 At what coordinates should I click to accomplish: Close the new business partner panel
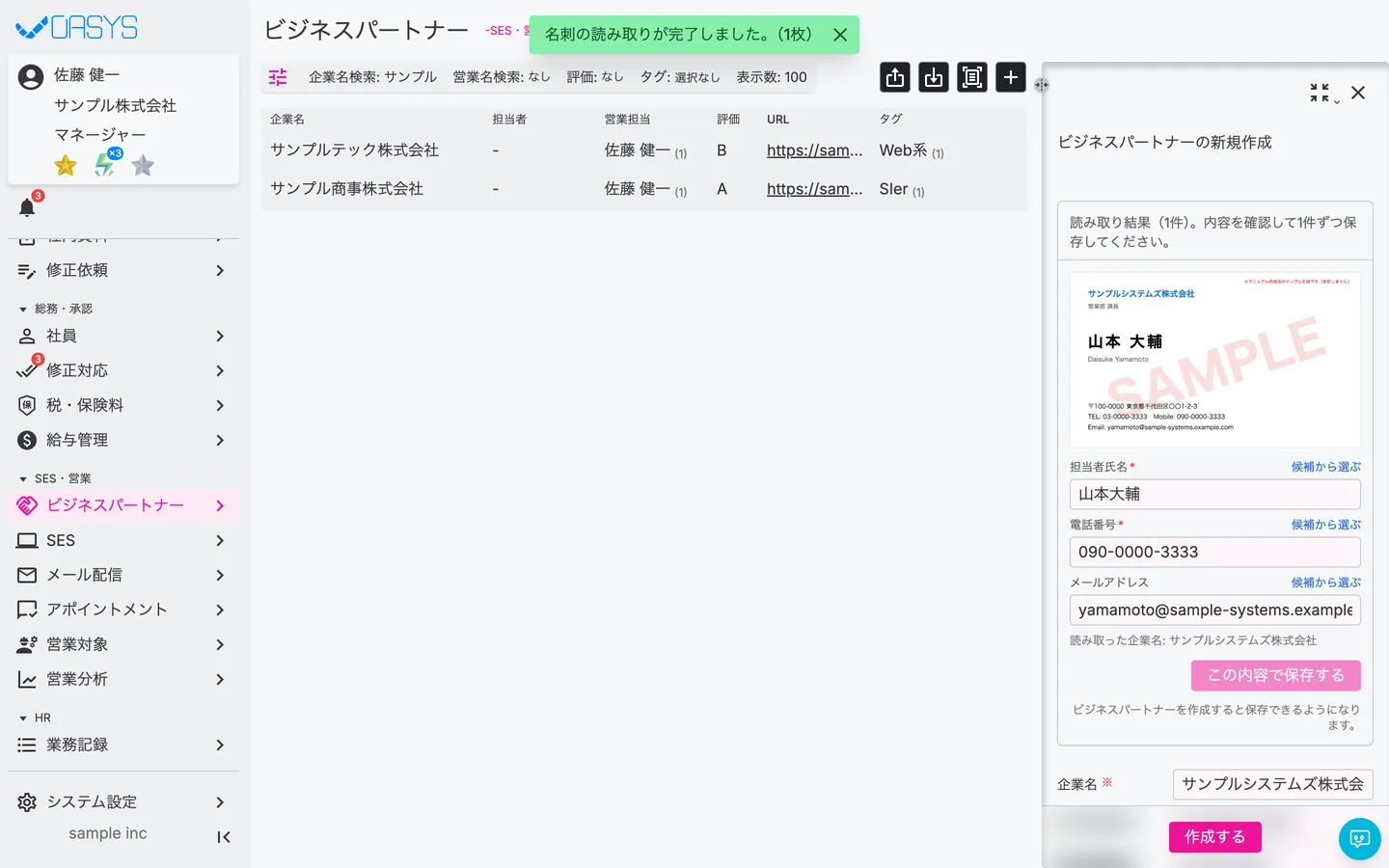point(1358,93)
